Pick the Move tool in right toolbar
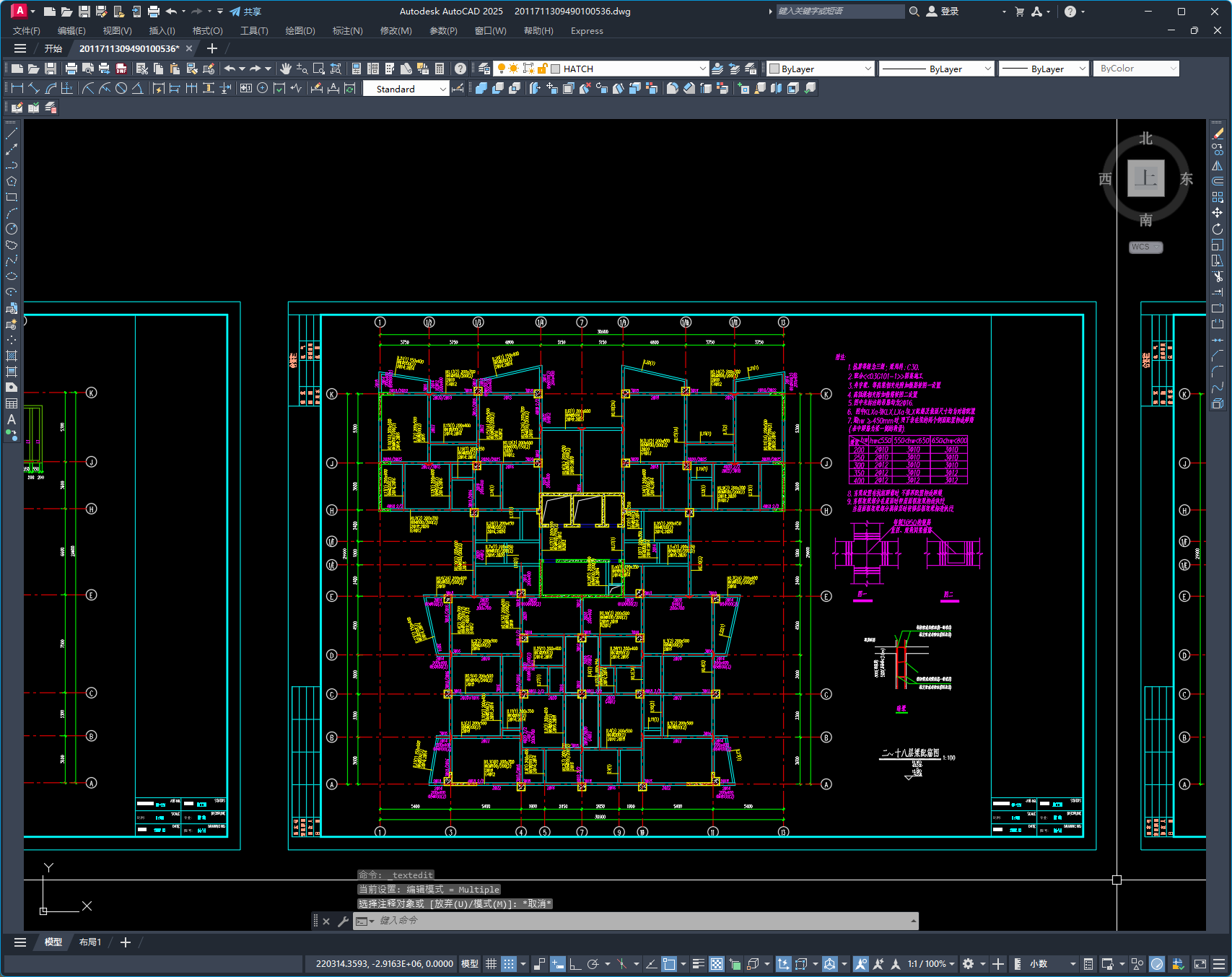The image size is (1232, 977). [1218, 213]
